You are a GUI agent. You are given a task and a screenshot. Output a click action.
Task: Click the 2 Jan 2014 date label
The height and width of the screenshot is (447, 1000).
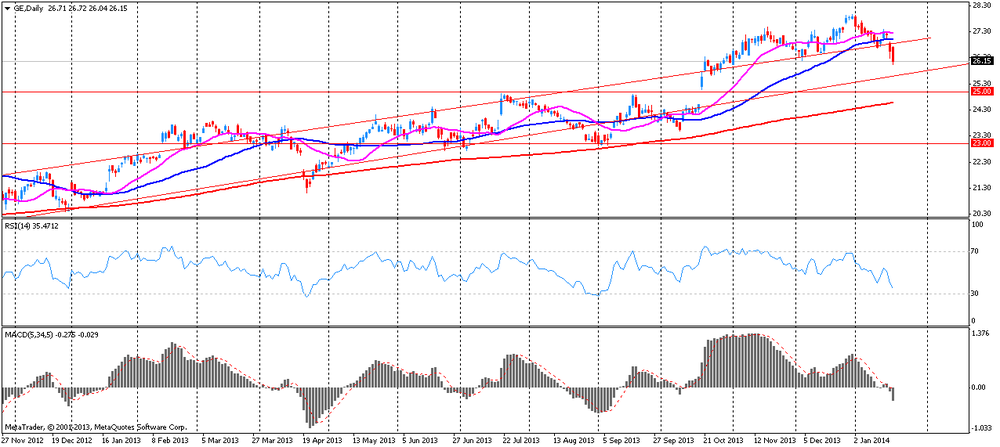(x=871, y=441)
